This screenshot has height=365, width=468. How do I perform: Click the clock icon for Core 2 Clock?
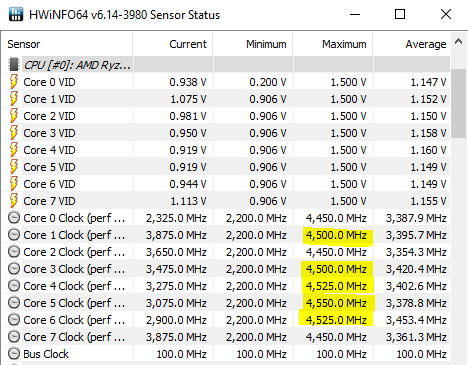14,252
